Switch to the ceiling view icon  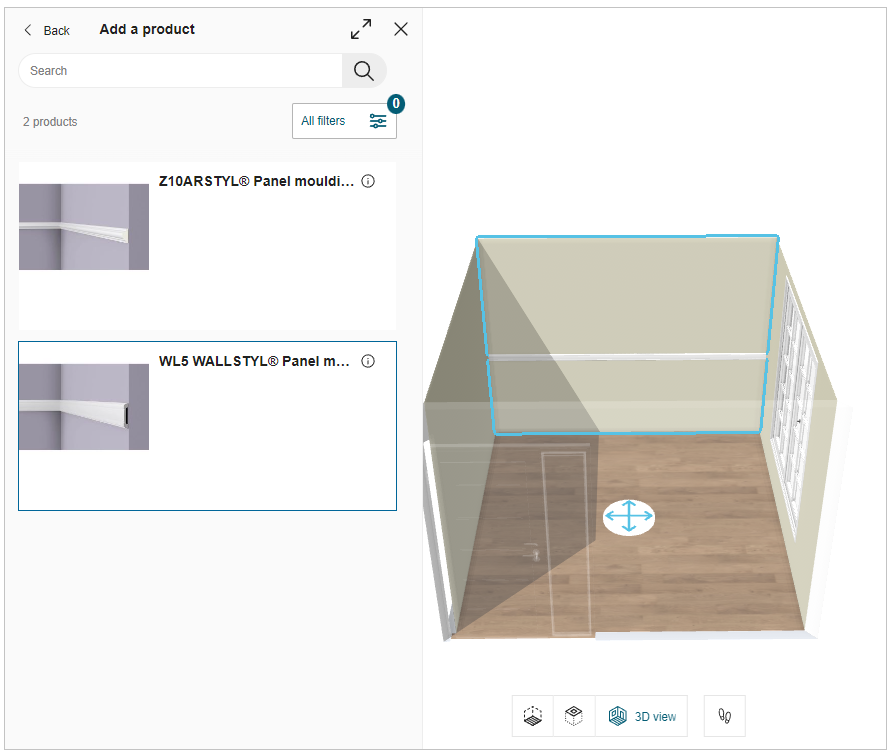click(574, 716)
